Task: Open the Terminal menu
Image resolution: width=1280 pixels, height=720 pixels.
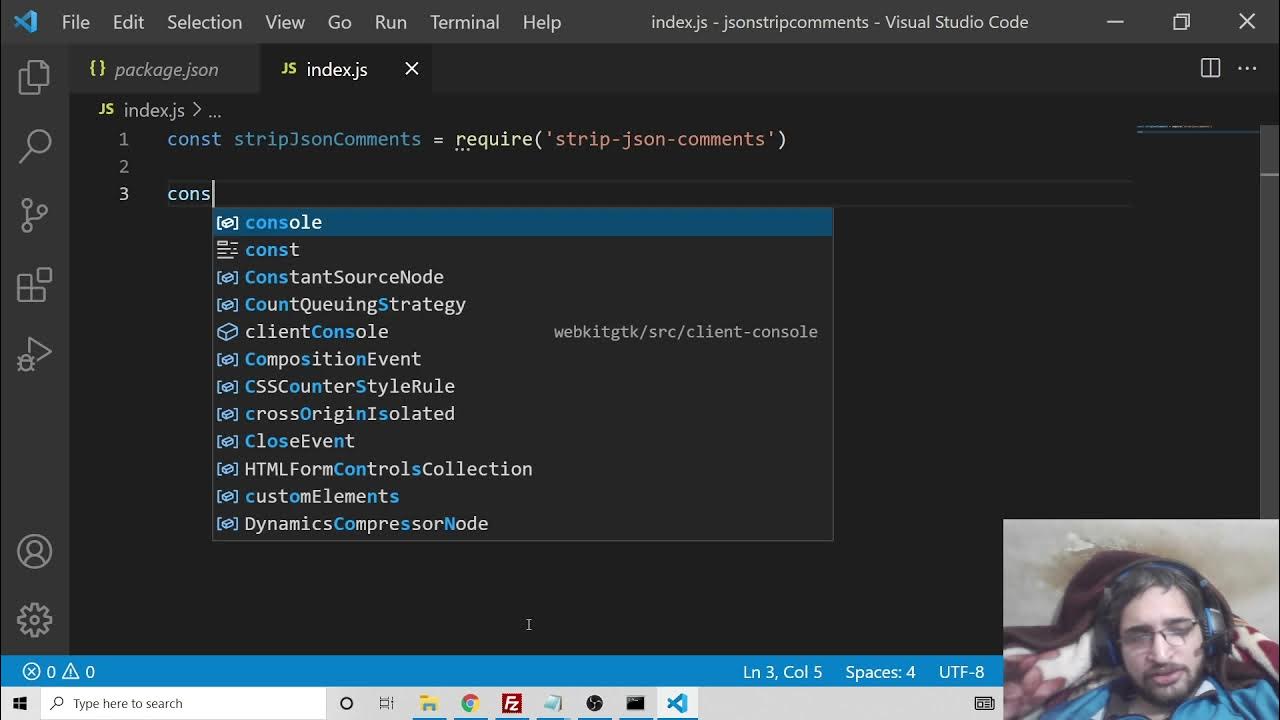Action: pos(464,22)
